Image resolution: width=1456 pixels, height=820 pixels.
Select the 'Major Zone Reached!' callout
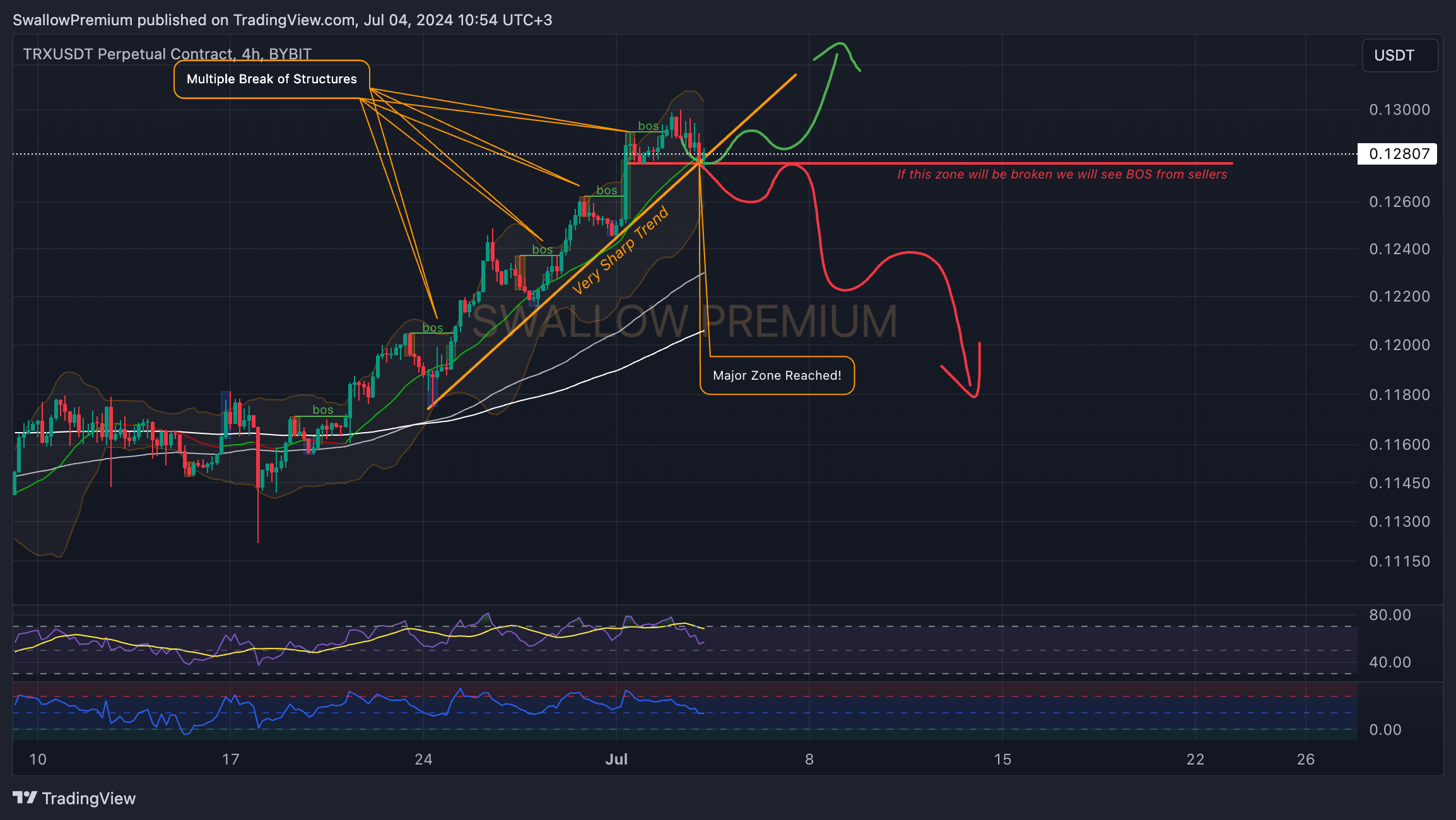pos(777,375)
